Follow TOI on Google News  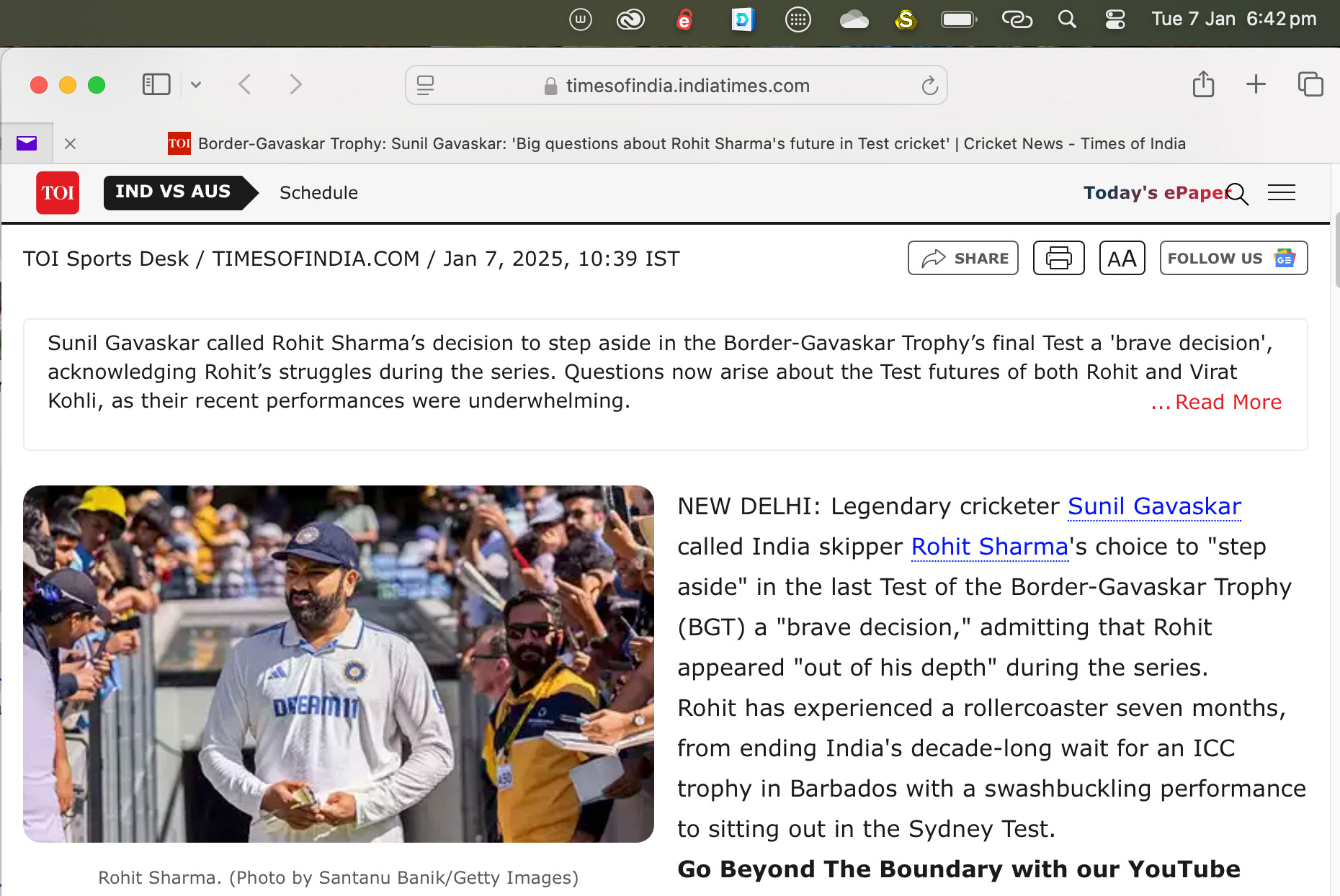click(1233, 258)
